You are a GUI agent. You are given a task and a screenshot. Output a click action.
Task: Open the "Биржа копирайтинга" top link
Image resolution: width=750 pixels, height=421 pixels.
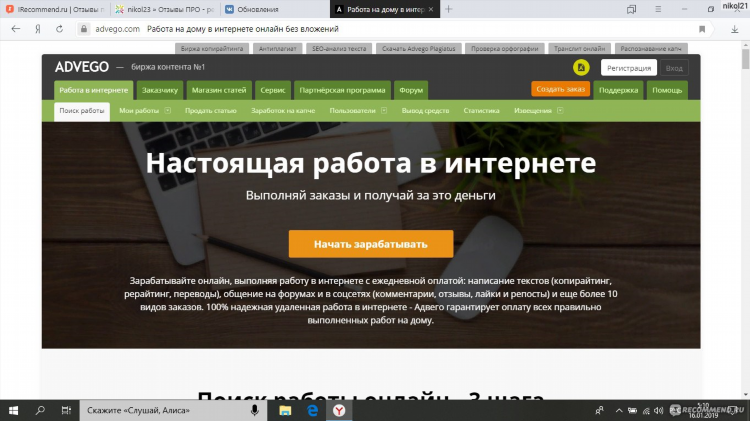[x=212, y=48]
